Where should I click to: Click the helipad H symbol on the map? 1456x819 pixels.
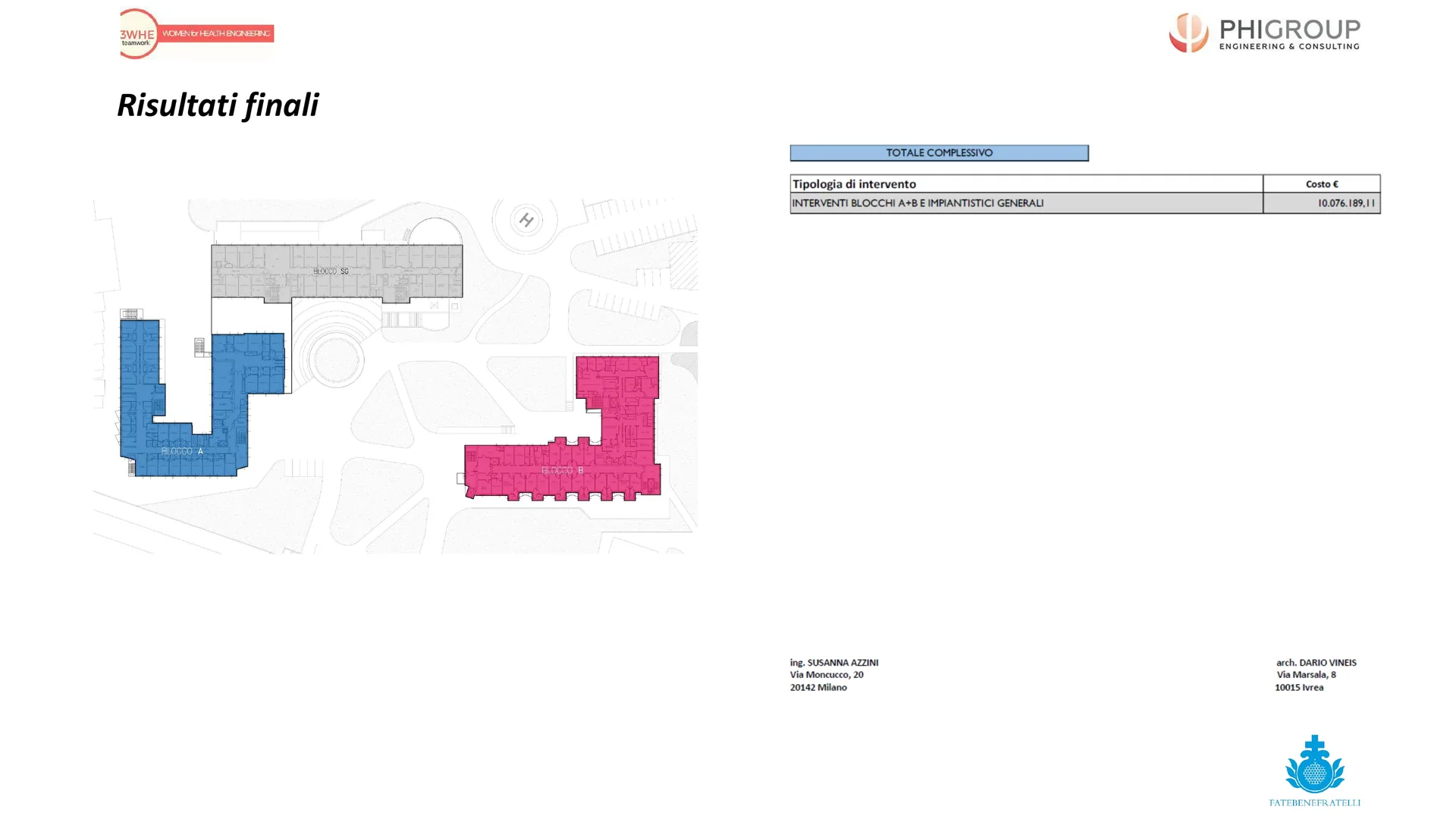click(x=526, y=221)
